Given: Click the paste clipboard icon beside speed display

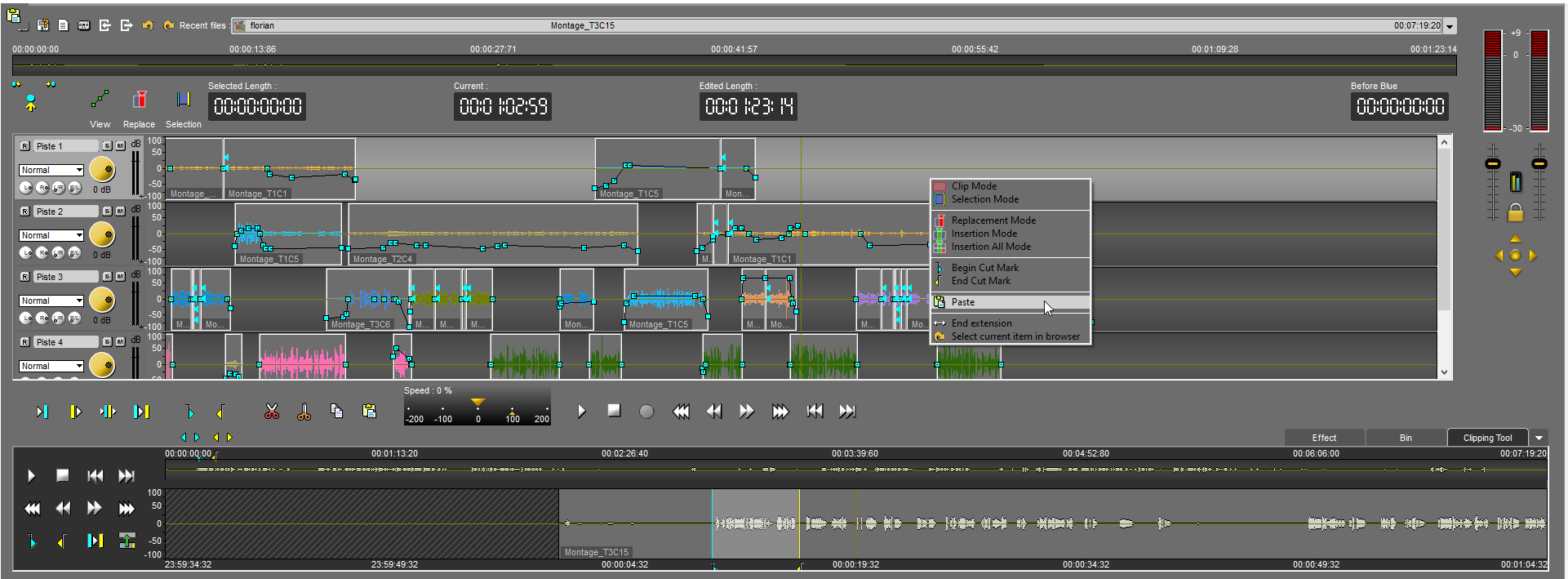Looking at the screenshot, I should point(369,412).
